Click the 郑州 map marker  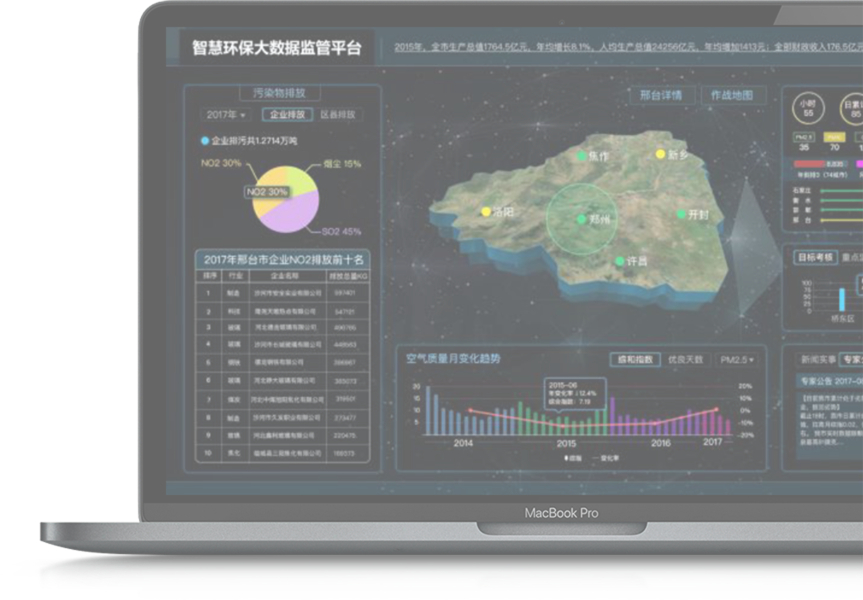coord(580,218)
